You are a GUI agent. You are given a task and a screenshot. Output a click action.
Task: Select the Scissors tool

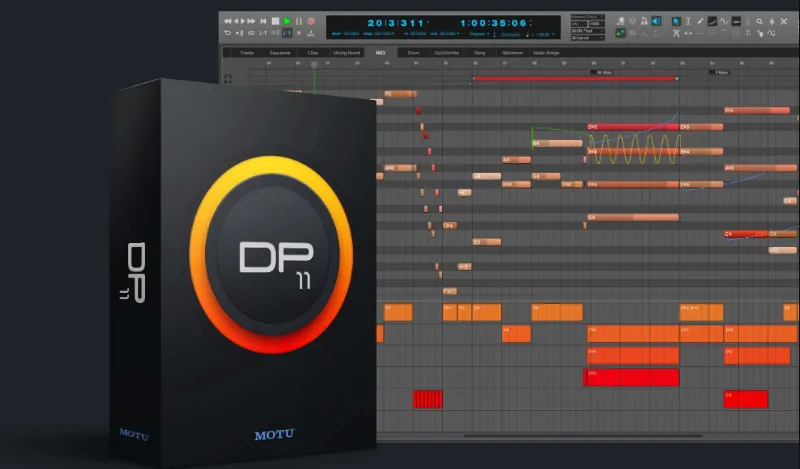click(x=676, y=34)
